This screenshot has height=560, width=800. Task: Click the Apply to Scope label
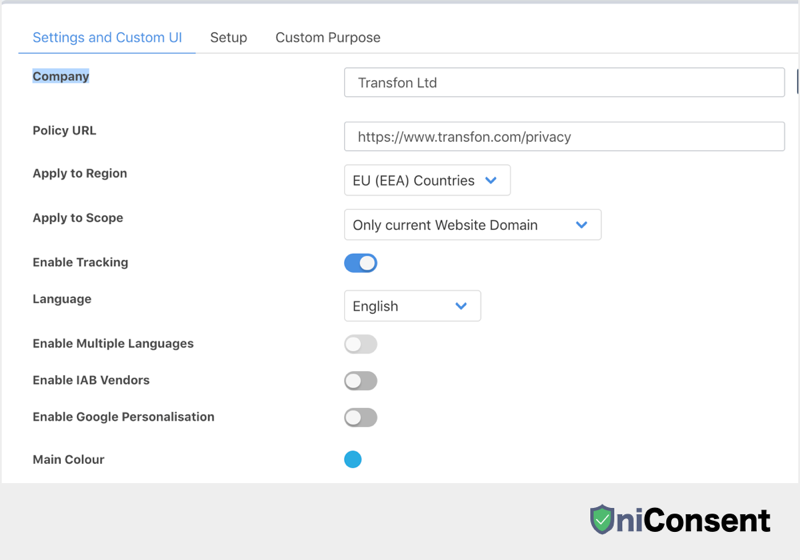click(78, 218)
